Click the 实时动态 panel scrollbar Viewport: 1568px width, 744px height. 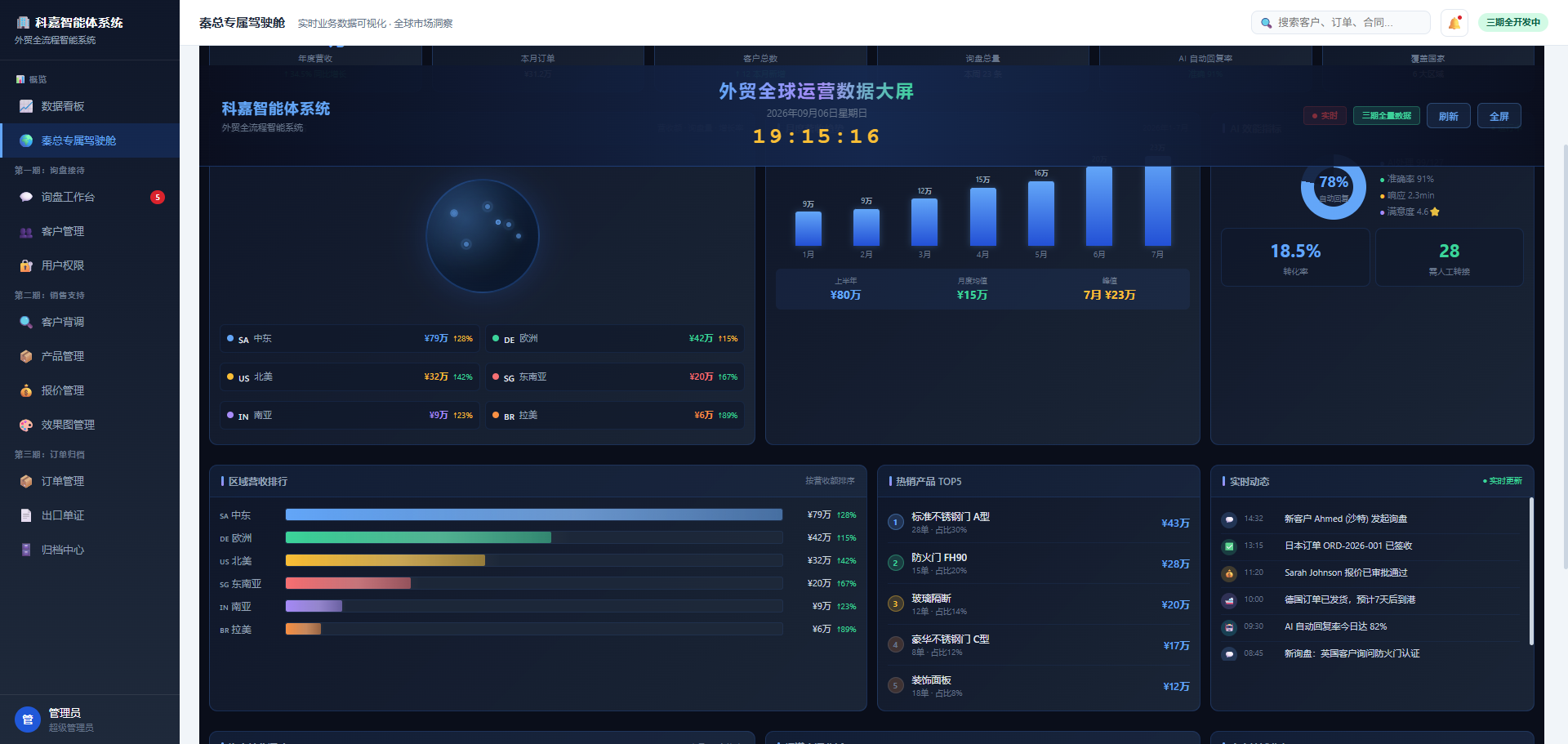coord(1531,571)
